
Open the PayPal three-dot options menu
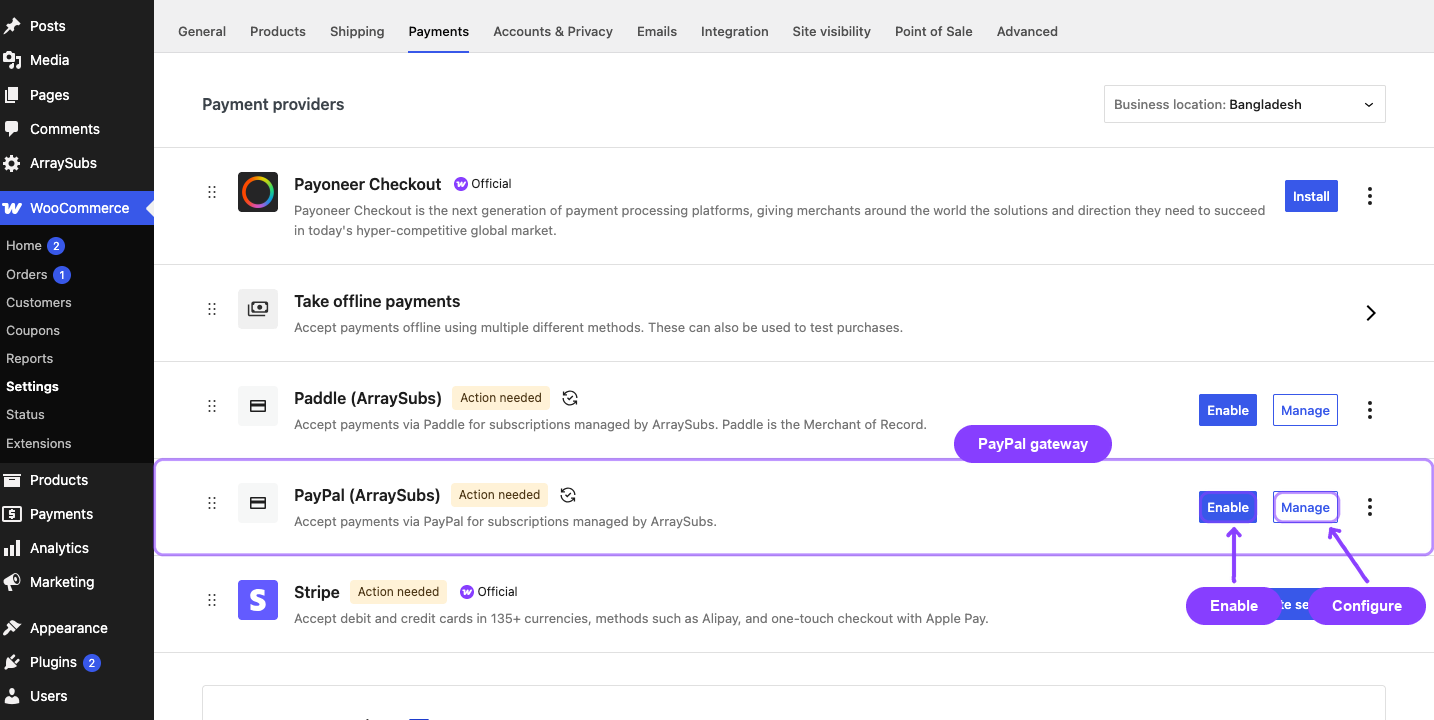tap(1370, 507)
